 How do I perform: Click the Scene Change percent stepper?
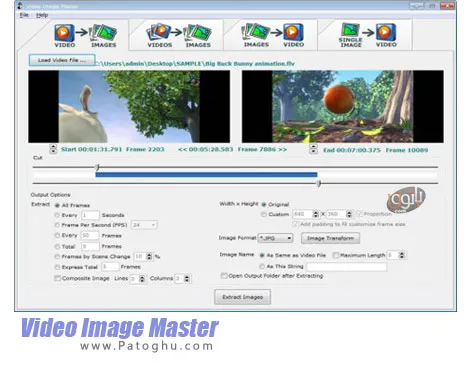149,256
